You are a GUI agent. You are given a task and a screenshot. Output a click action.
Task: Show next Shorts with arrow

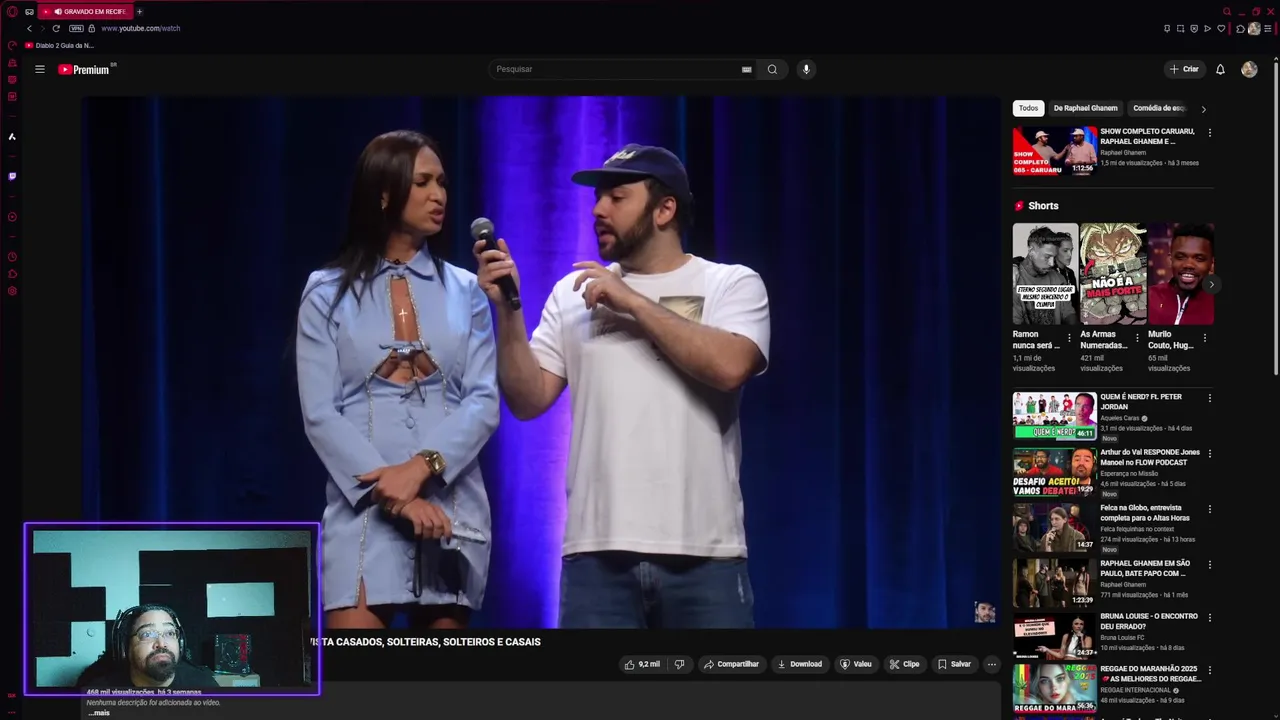(1211, 285)
